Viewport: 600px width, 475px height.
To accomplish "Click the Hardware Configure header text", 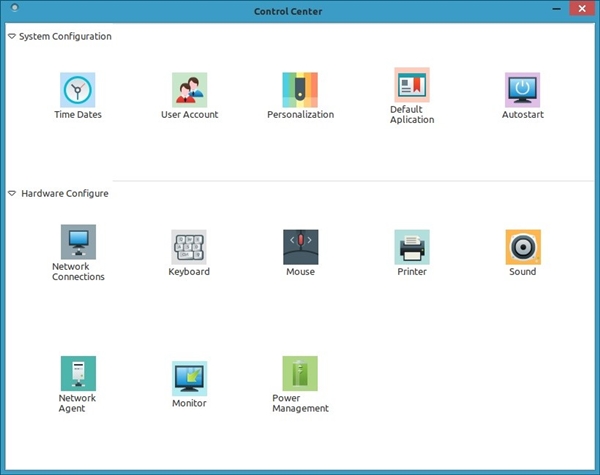I will (64, 194).
